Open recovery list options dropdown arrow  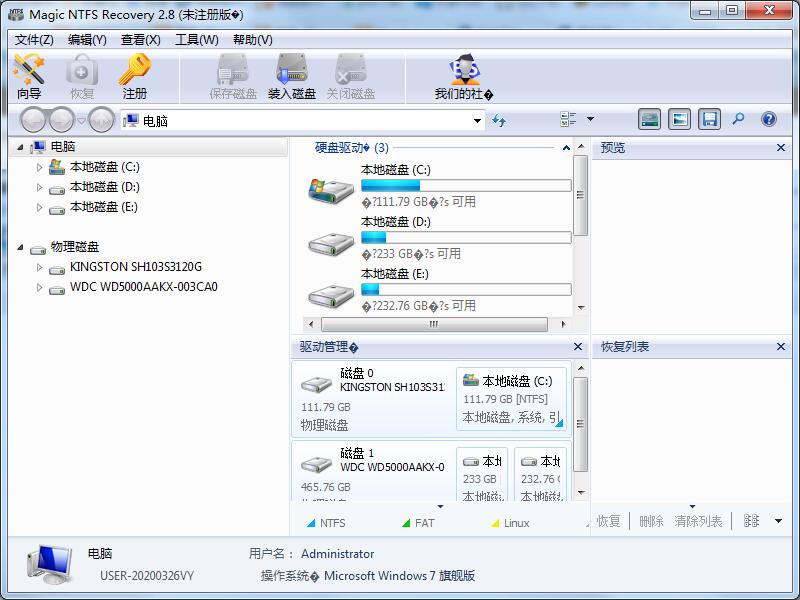point(779,521)
